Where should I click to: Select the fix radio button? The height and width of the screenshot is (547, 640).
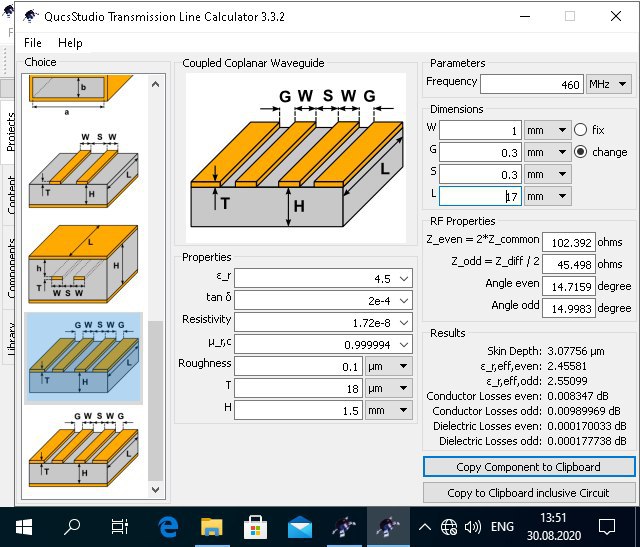pyautogui.click(x=580, y=130)
